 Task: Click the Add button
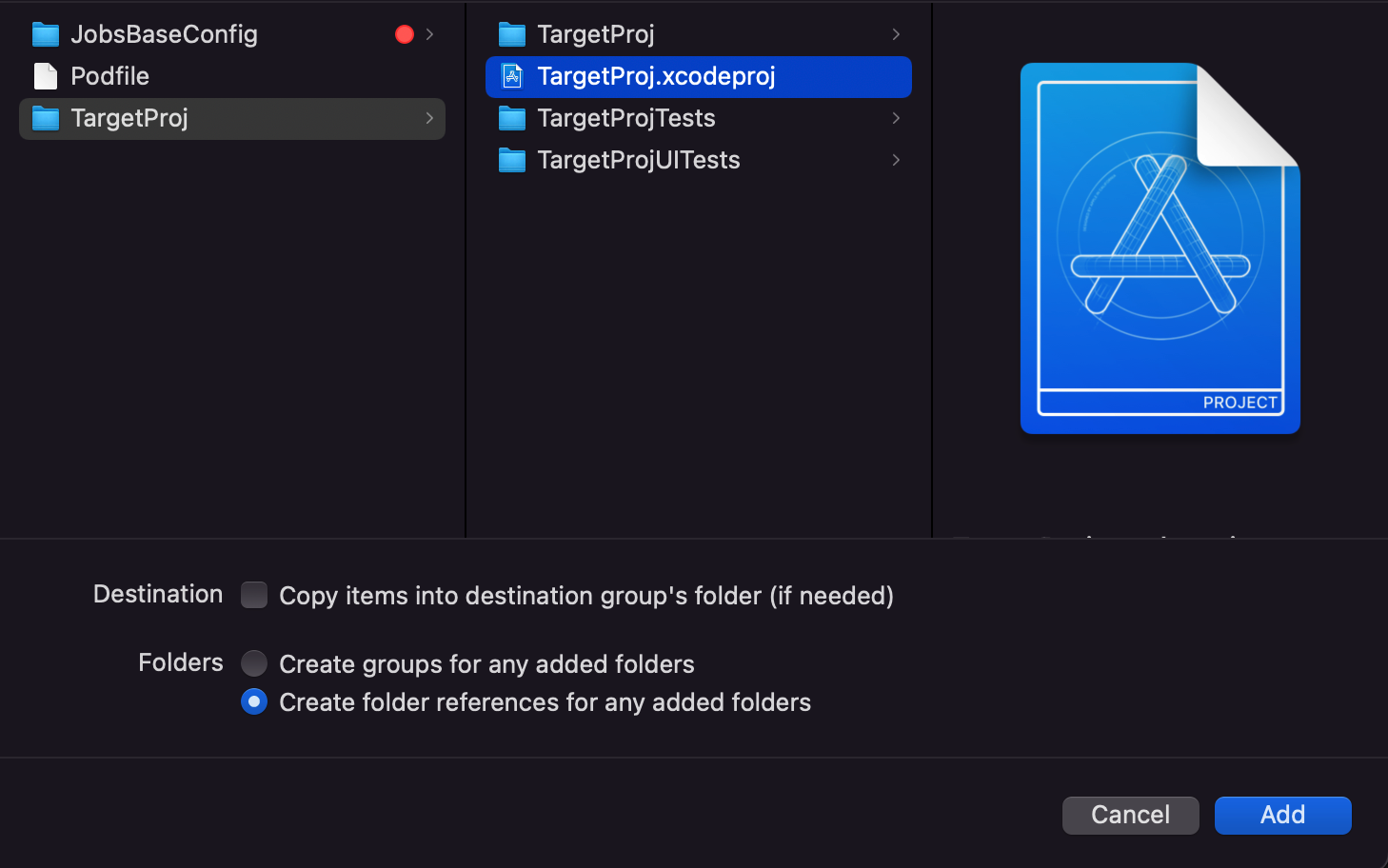[1283, 816]
